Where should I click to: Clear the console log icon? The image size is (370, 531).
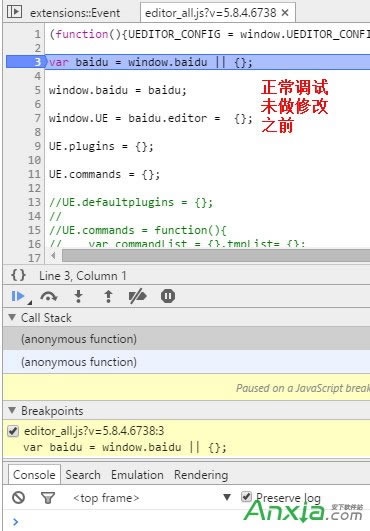(x=18, y=497)
